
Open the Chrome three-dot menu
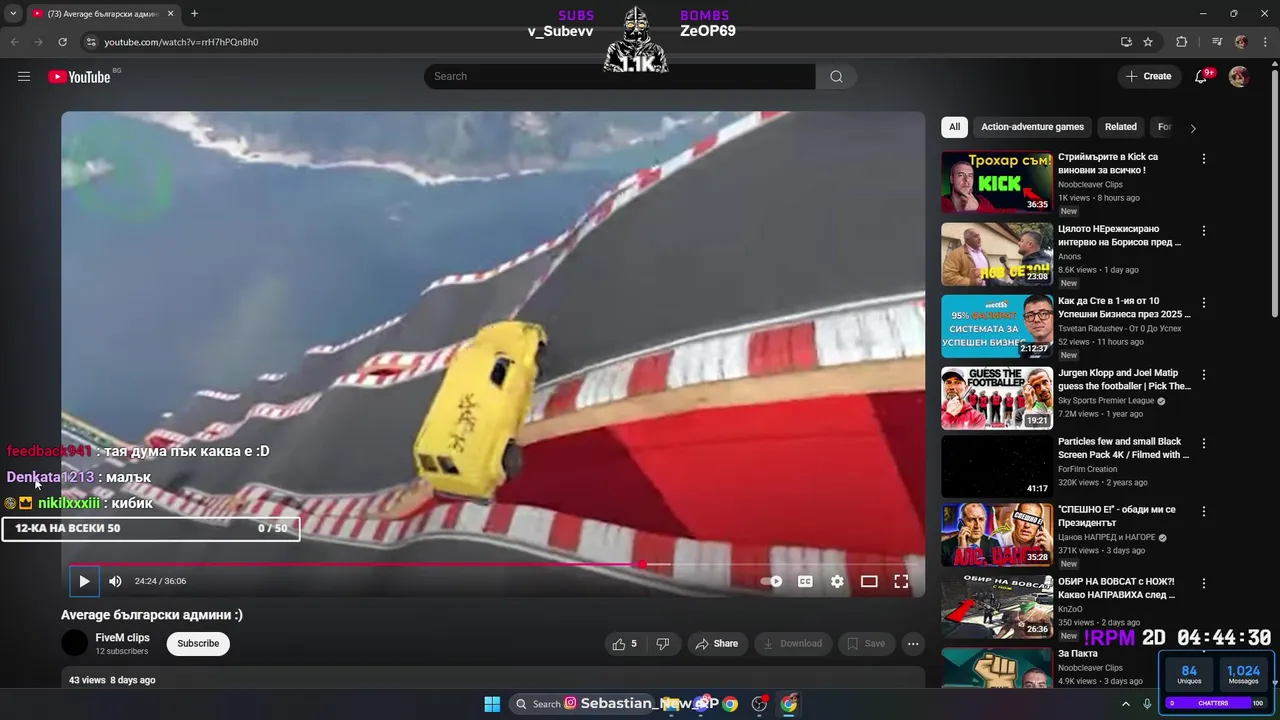(1266, 42)
